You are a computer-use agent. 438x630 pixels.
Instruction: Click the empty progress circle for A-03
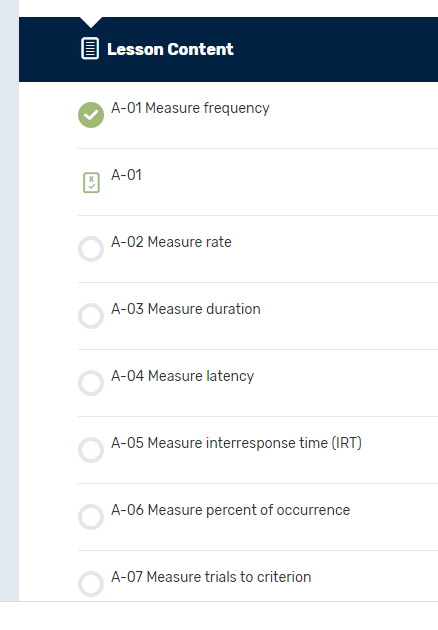pyautogui.click(x=91, y=316)
